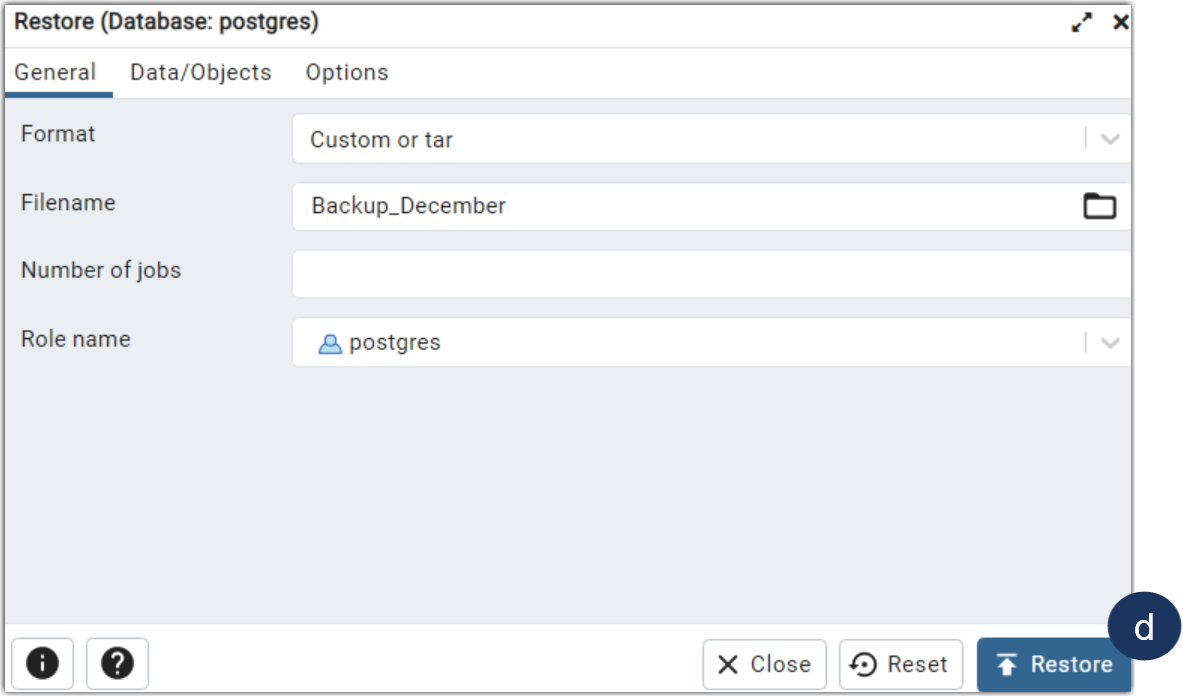Click the X icon on the Close button
Viewport: 1183px width, 697px height.
(727, 663)
